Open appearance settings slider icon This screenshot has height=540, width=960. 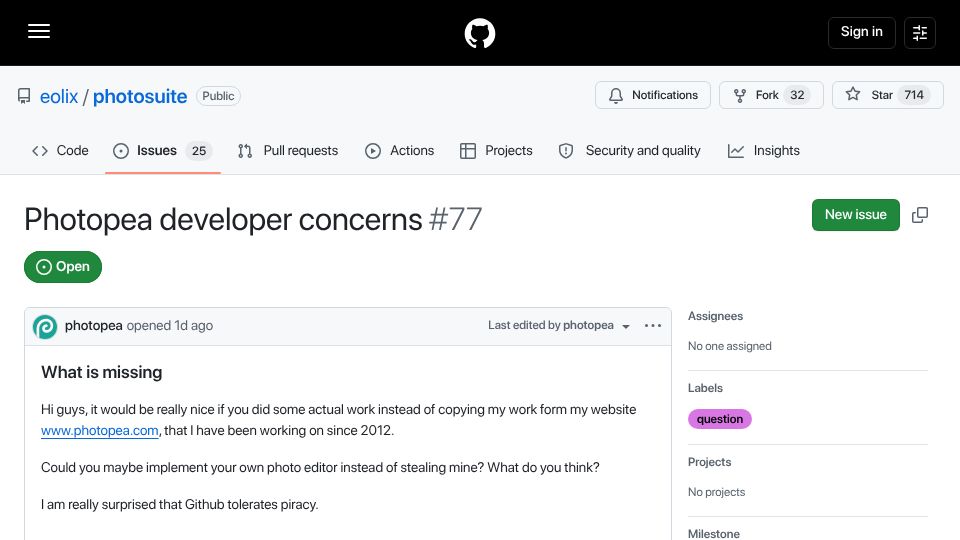pos(920,32)
